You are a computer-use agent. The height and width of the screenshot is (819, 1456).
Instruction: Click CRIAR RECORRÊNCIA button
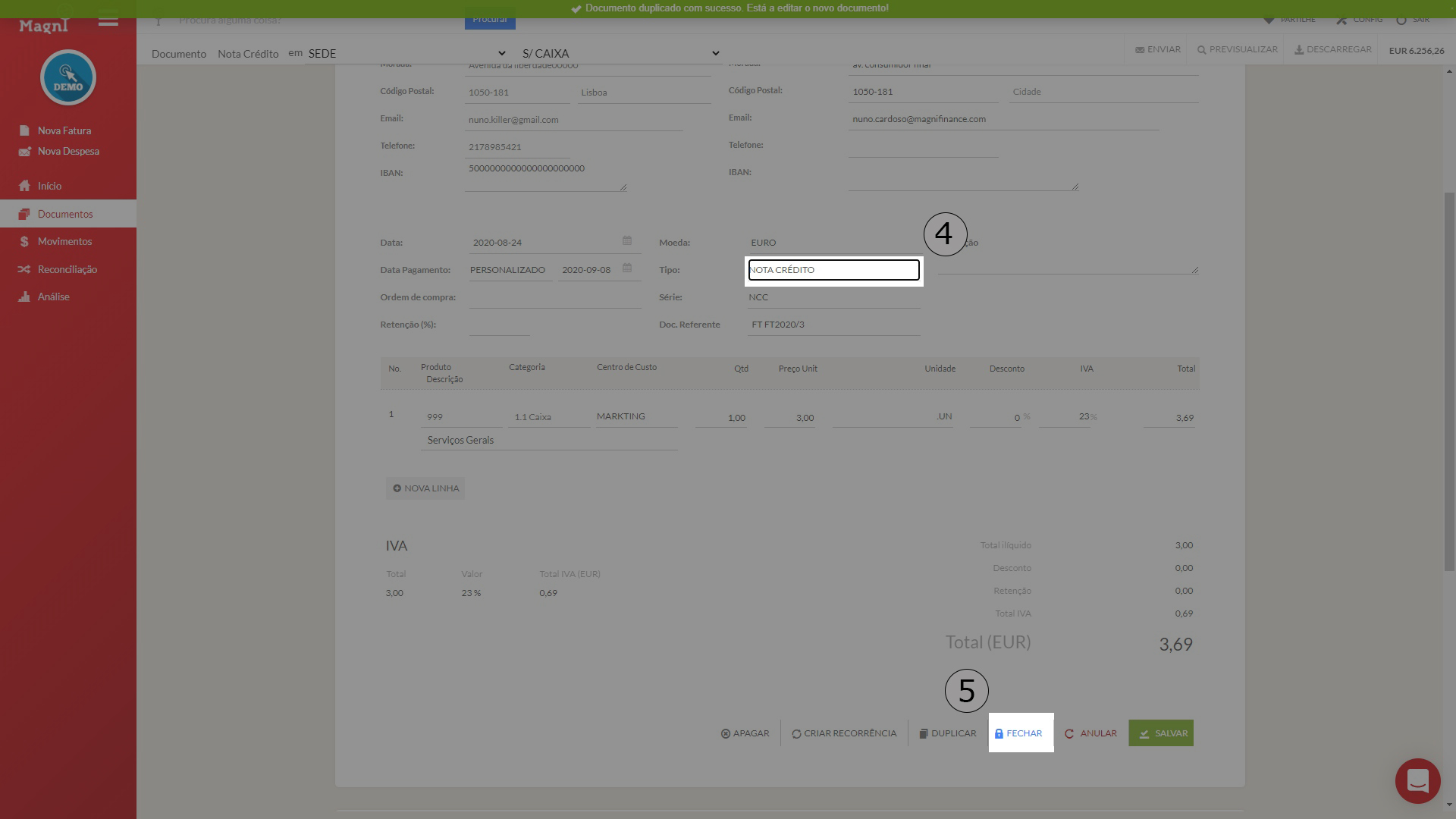[843, 733]
